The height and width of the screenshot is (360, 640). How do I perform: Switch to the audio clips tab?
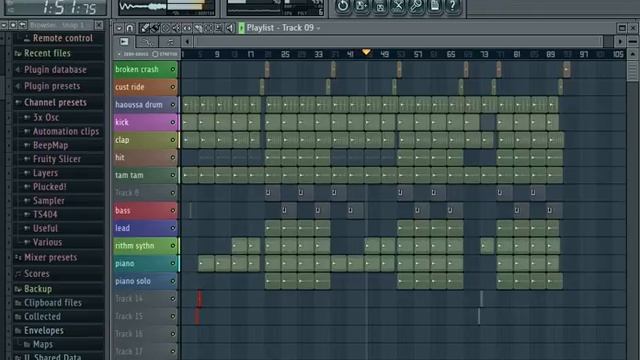(170, 42)
